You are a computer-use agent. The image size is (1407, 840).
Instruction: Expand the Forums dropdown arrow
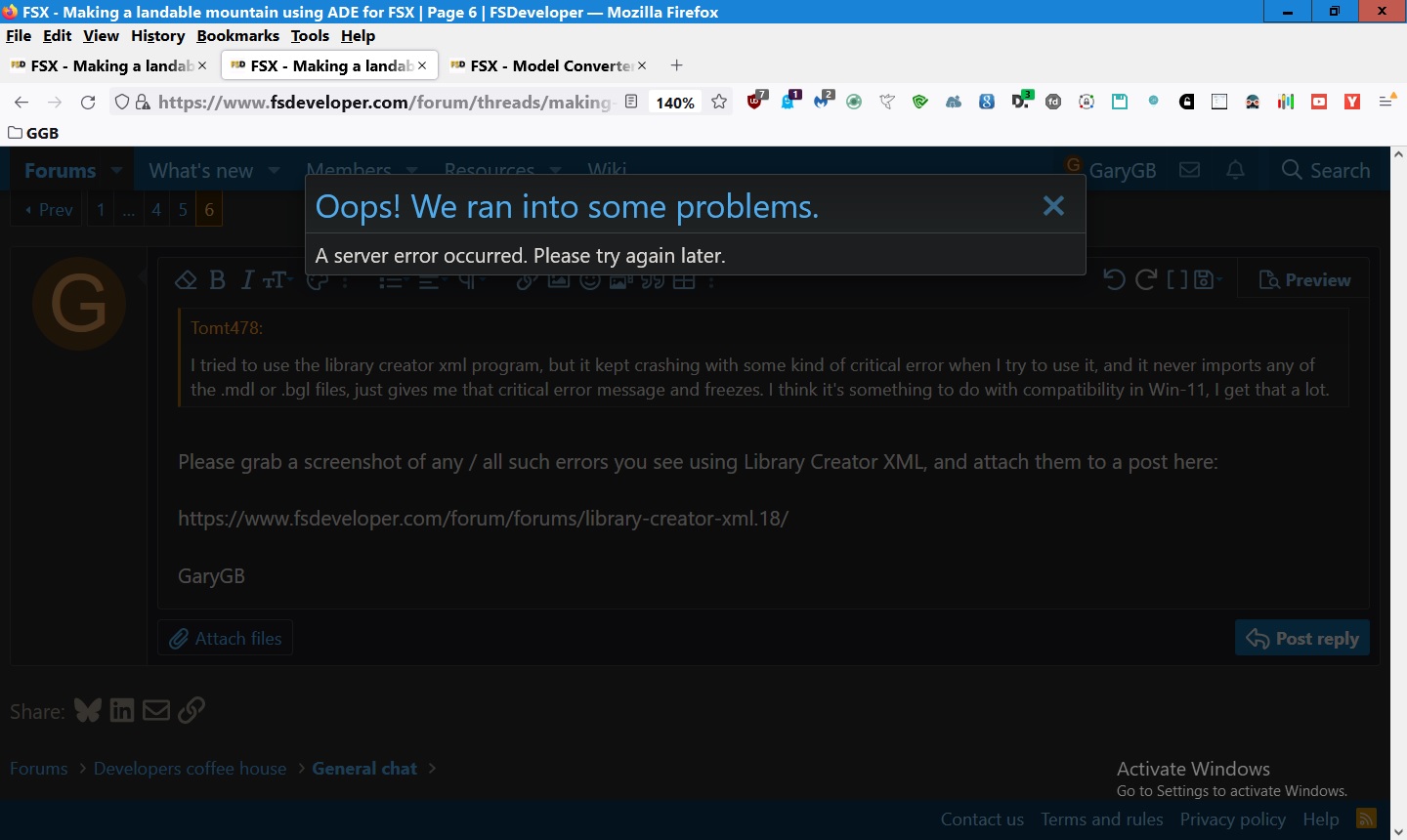tap(117, 170)
